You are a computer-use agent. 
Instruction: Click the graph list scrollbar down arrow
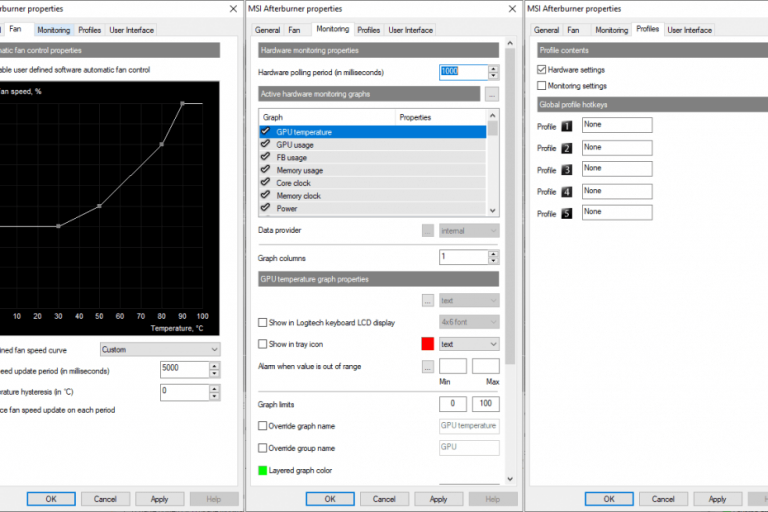pos(493,210)
